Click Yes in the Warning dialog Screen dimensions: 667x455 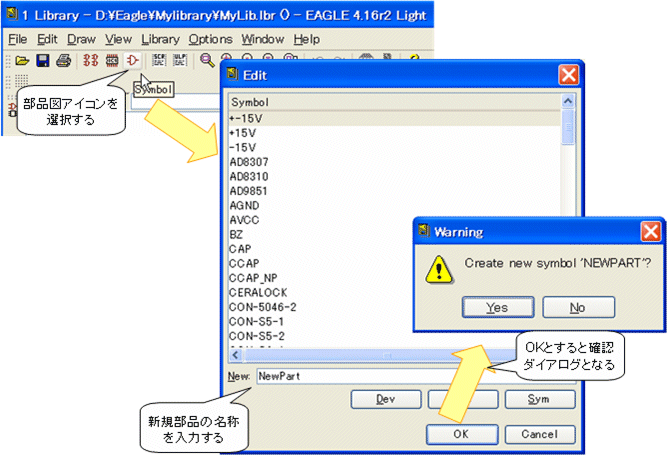point(498,307)
